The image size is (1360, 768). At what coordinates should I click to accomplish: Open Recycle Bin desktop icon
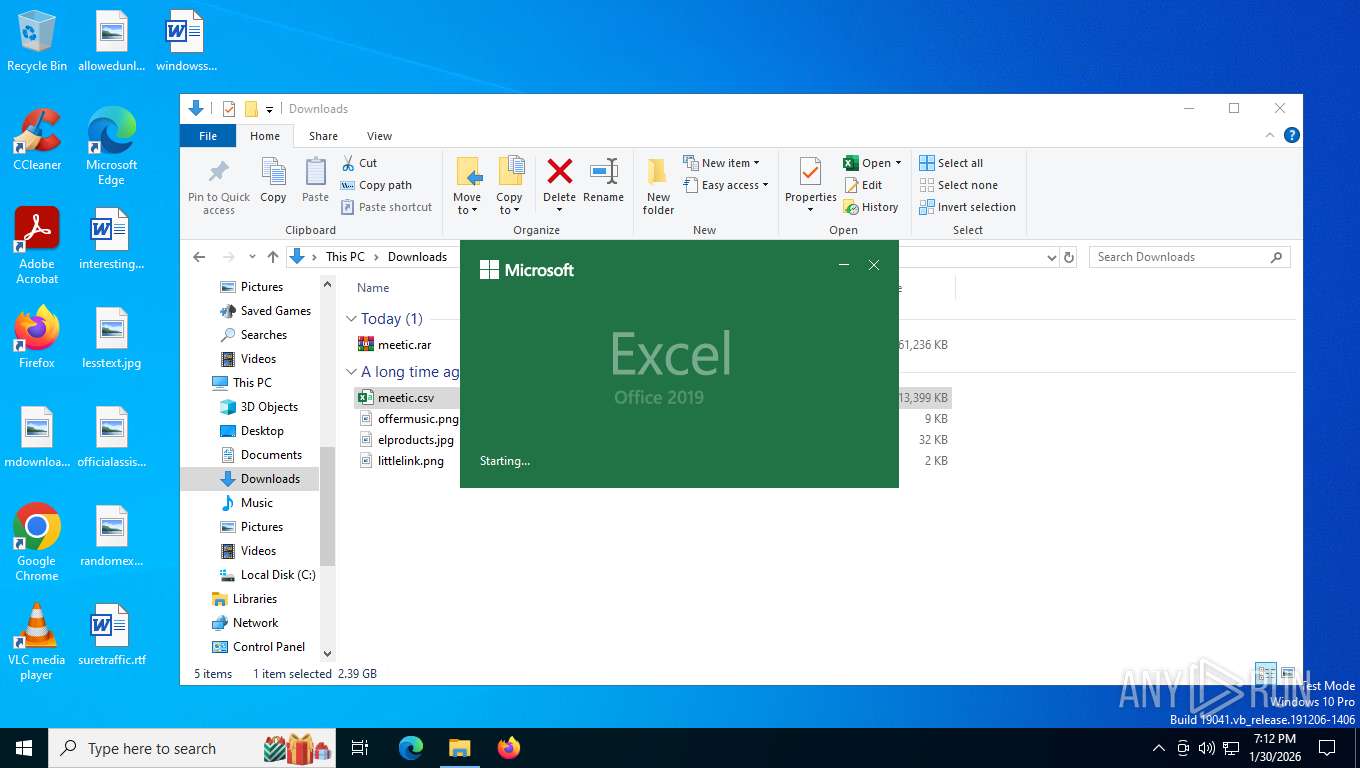click(37, 42)
